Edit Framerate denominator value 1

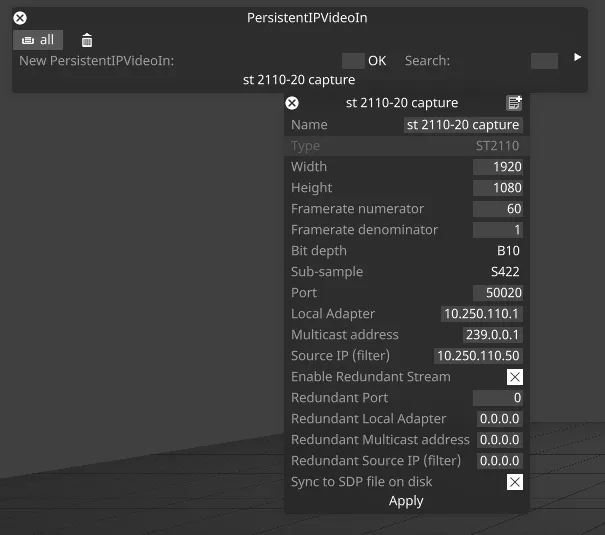coord(498,230)
